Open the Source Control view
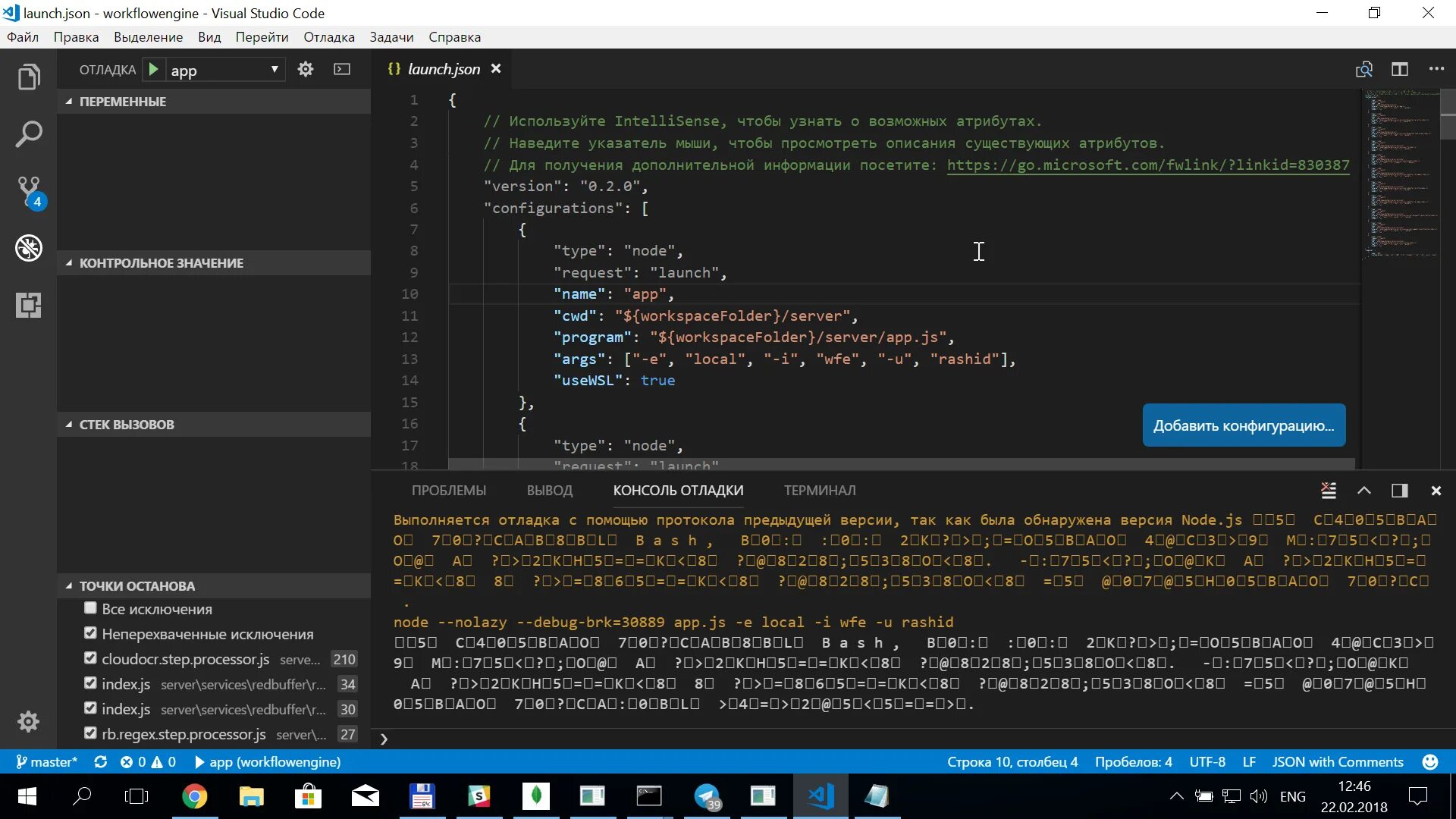 click(x=29, y=190)
